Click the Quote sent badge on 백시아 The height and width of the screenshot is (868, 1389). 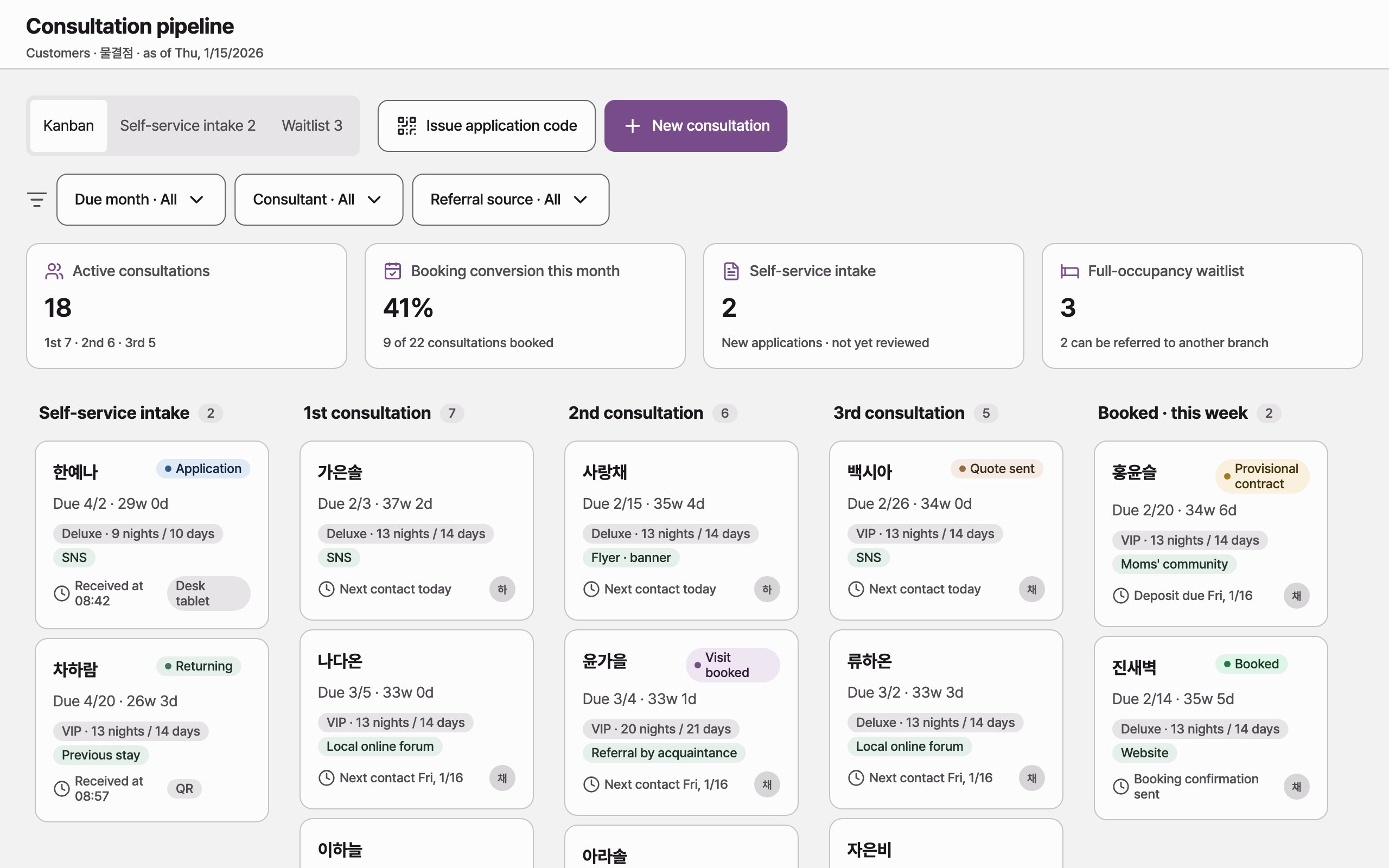[996, 469]
